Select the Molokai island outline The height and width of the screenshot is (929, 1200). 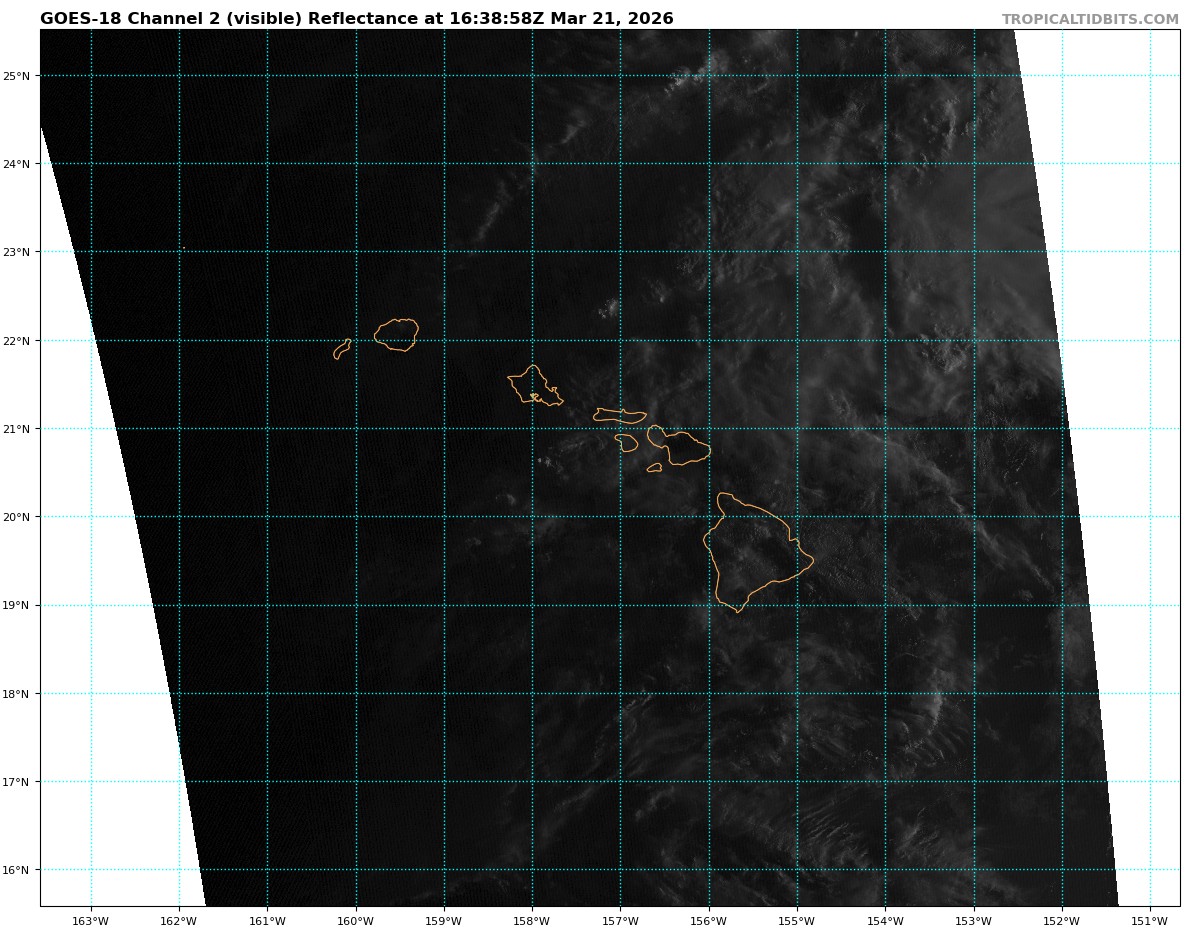pos(619,415)
